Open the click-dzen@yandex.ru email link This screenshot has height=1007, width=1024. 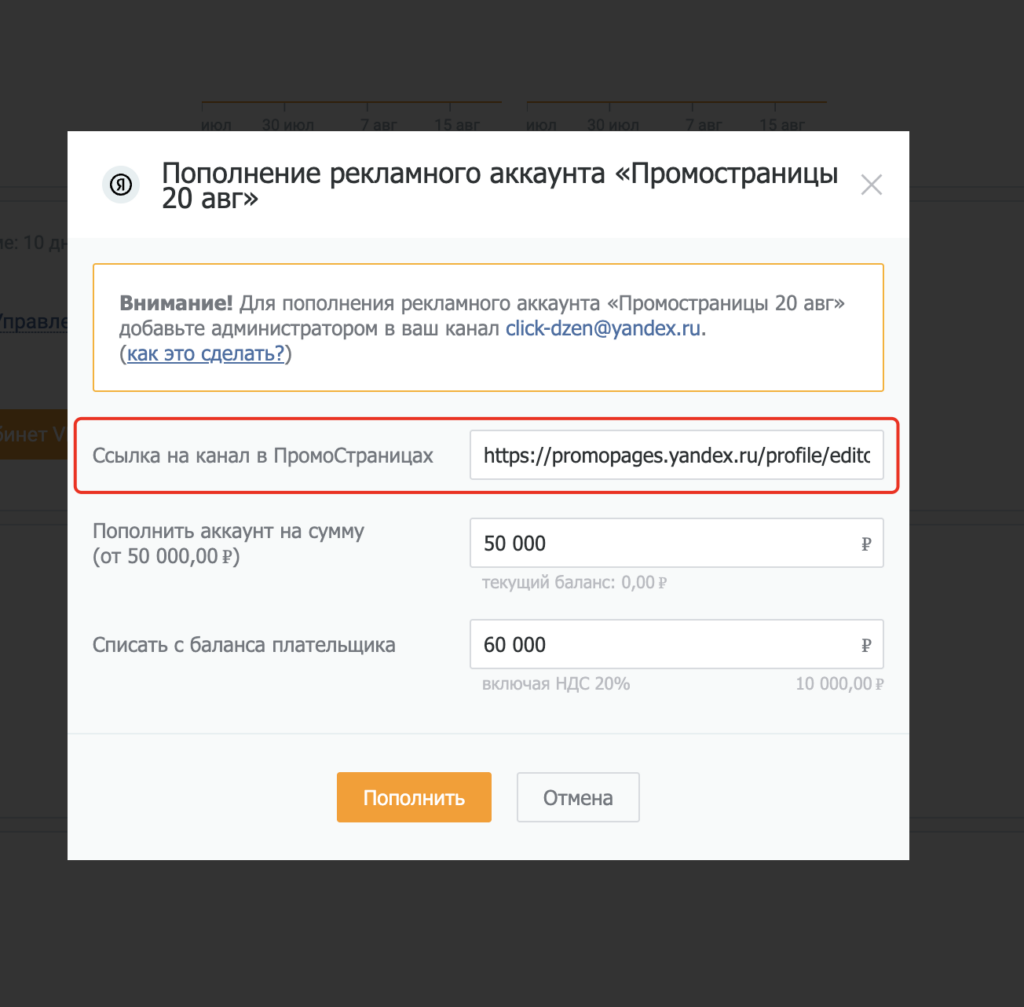click(x=603, y=328)
